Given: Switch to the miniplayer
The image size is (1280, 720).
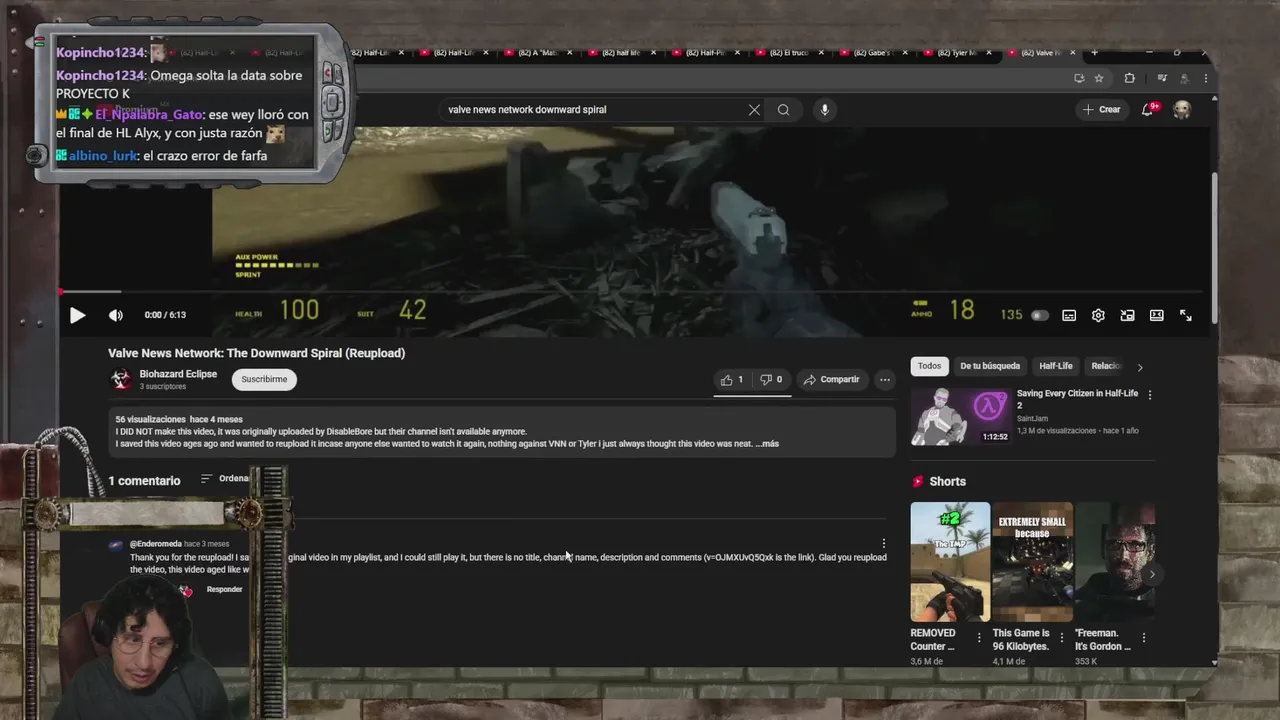Looking at the screenshot, I should click(x=1127, y=315).
